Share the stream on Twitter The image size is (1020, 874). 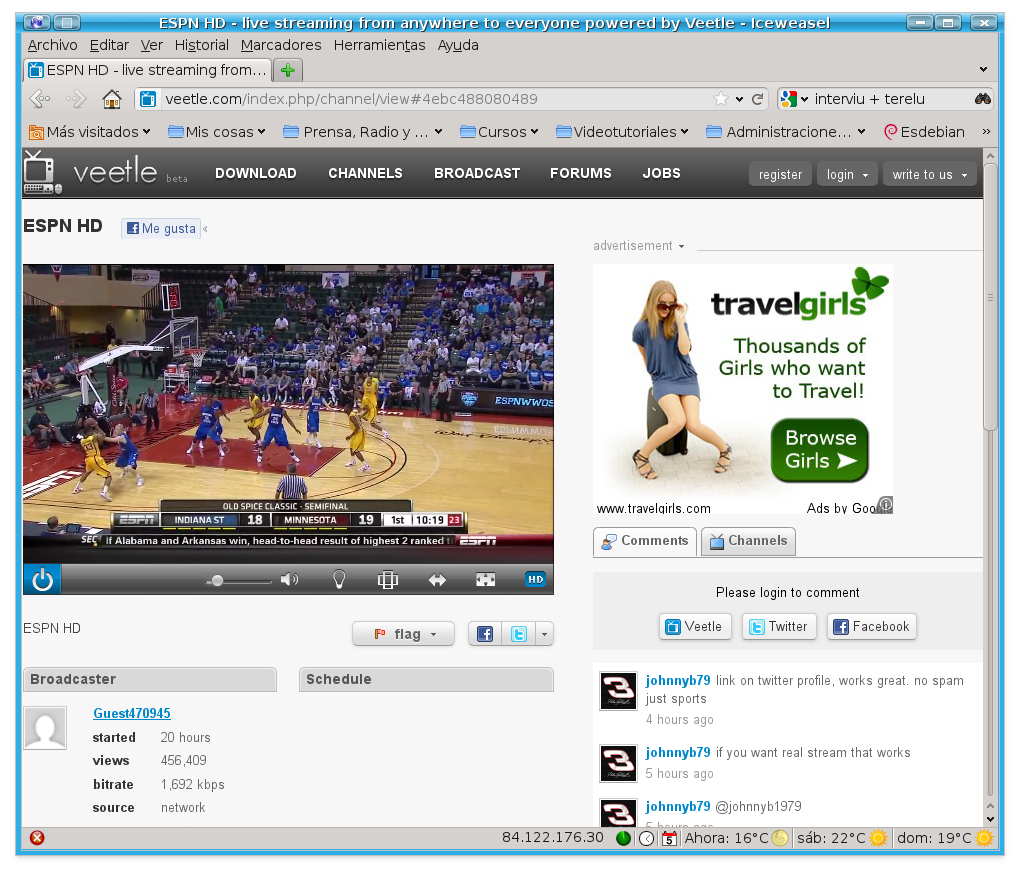coord(518,633)
